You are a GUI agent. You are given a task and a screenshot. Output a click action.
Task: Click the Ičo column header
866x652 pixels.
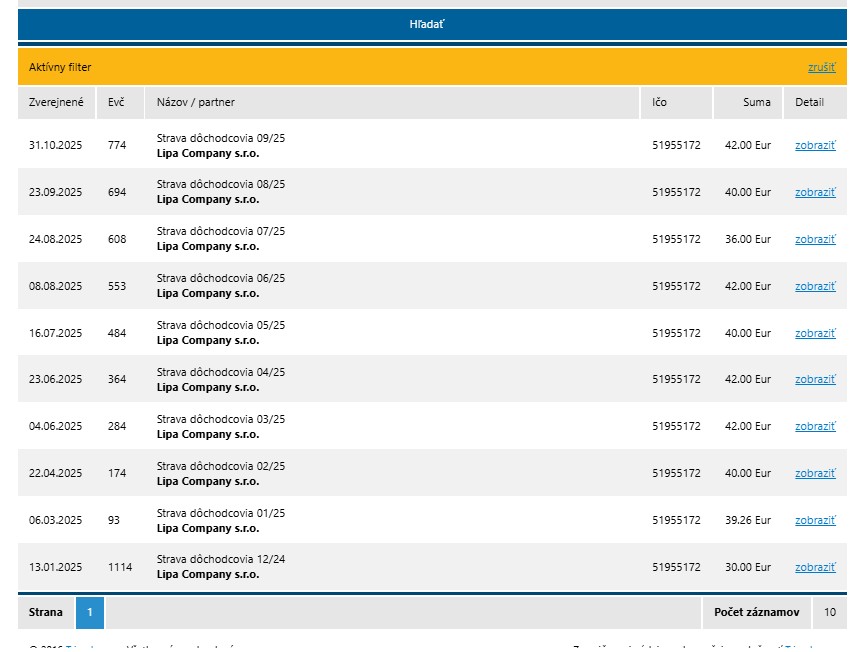(x=659, y=102)
